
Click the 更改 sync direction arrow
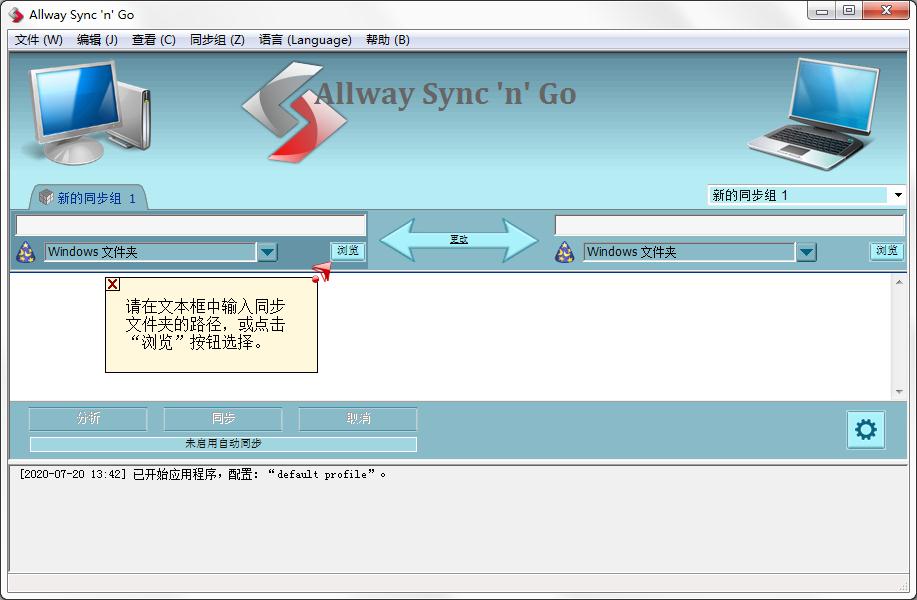point(459,240)
